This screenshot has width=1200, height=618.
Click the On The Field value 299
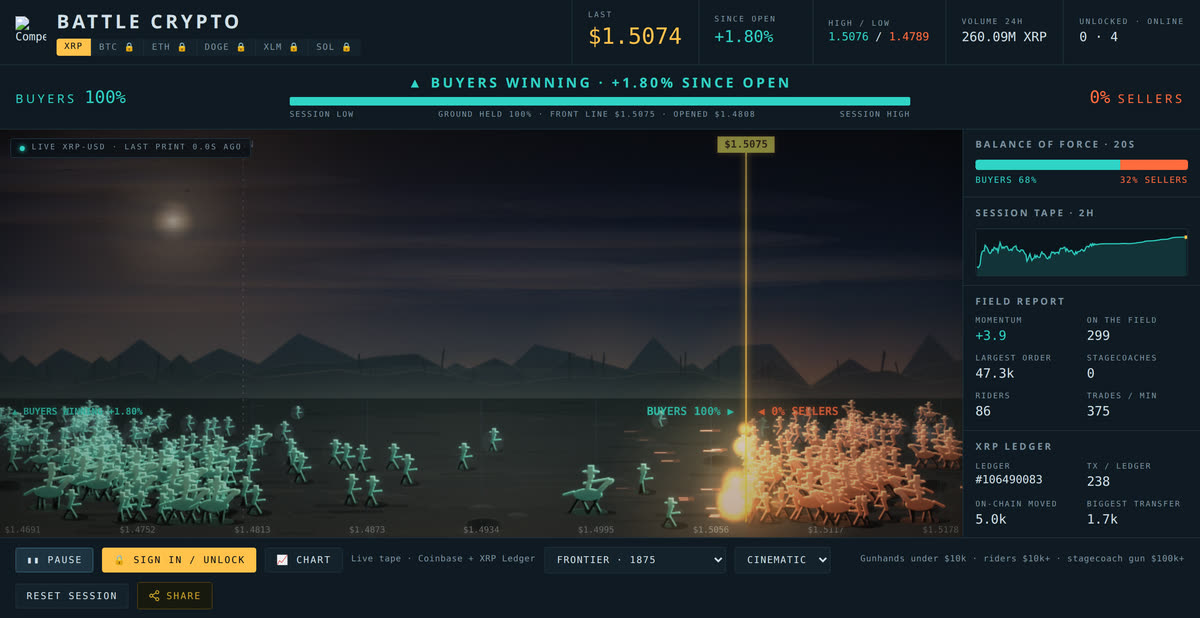pyautogui.click(x=1098, y=336)
